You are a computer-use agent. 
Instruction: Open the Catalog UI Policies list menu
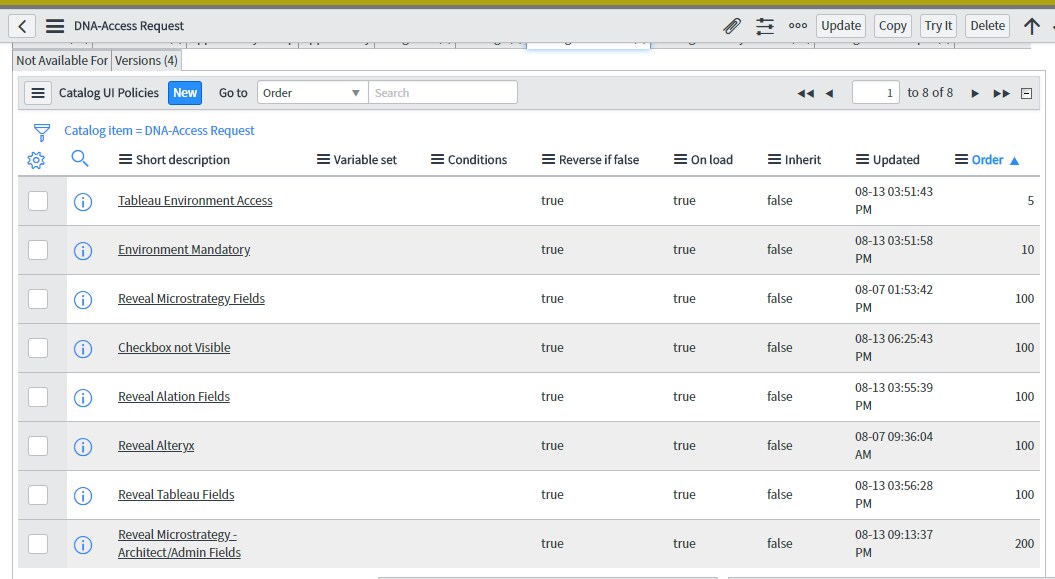(x=38, y=93)
